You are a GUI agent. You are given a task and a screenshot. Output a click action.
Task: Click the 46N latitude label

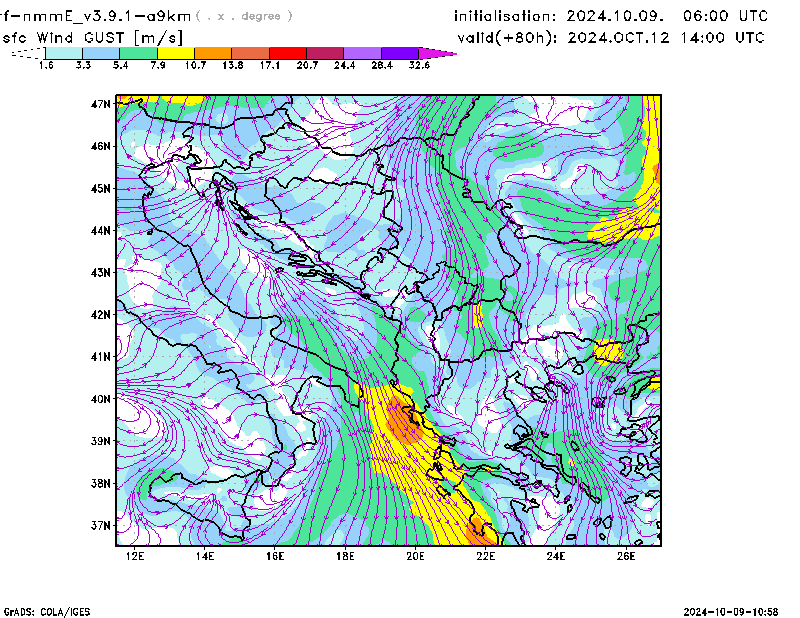[x=101, y=146]
